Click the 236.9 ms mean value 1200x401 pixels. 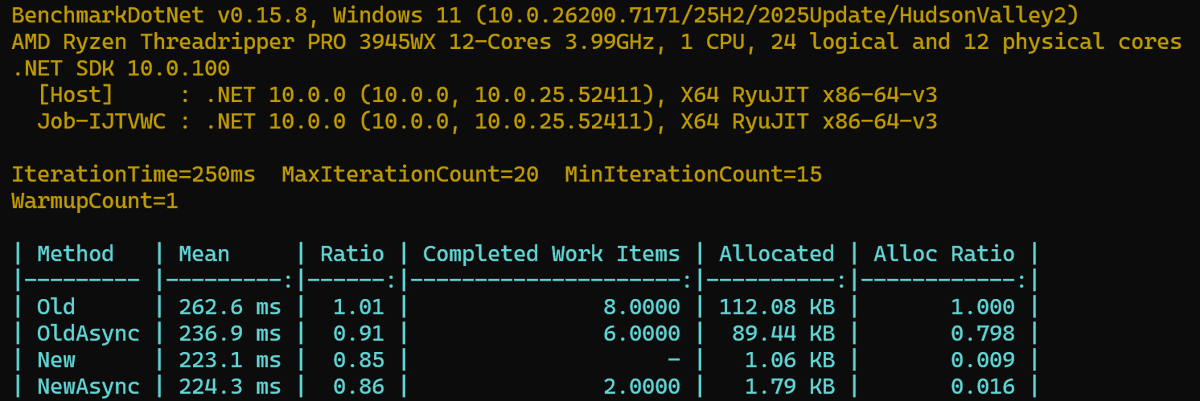(x=230, y=333)
